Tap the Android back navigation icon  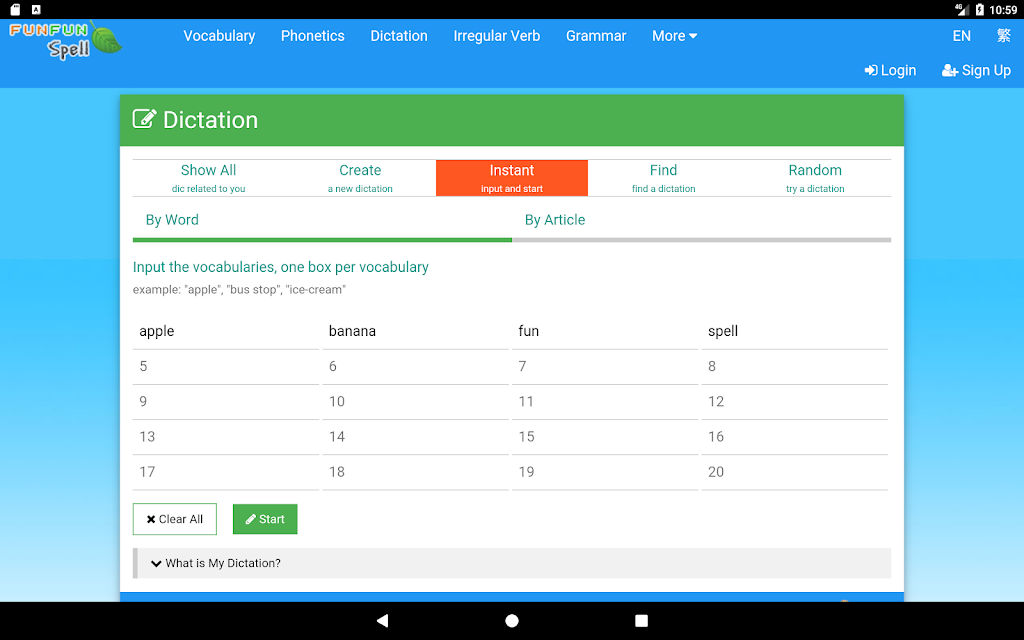coord(383,620)
